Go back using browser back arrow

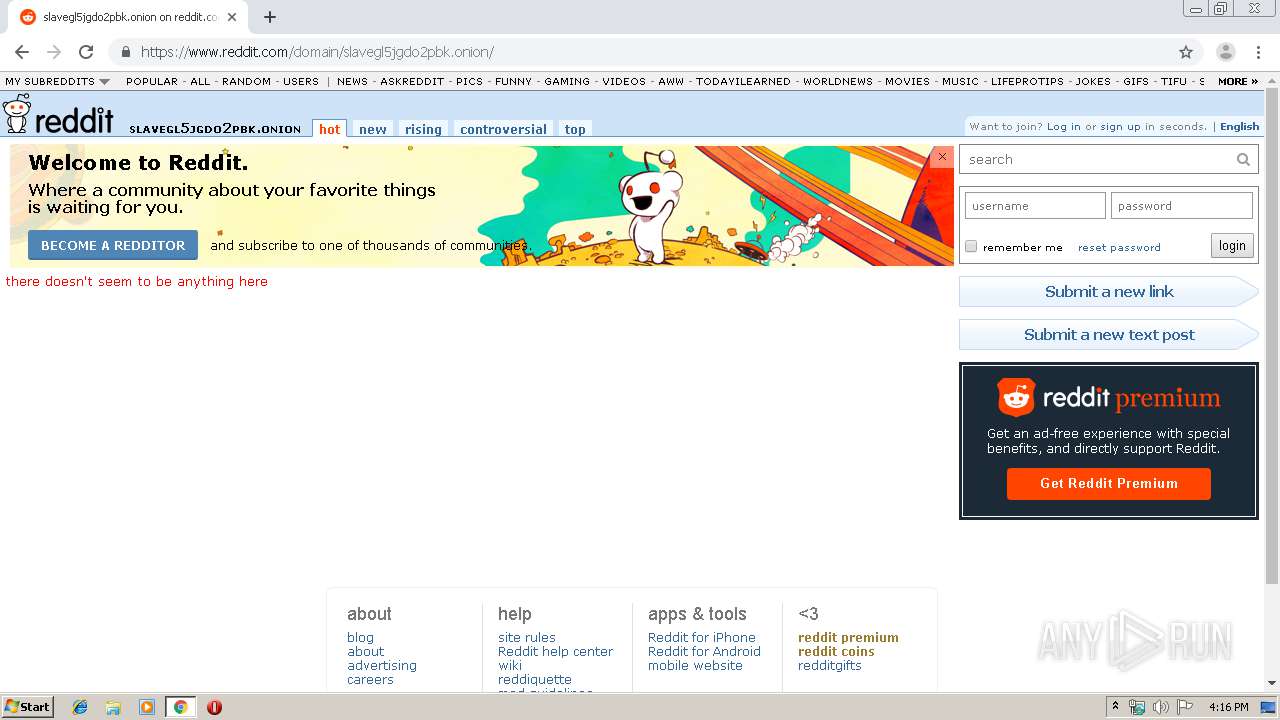tap(22, 52)
